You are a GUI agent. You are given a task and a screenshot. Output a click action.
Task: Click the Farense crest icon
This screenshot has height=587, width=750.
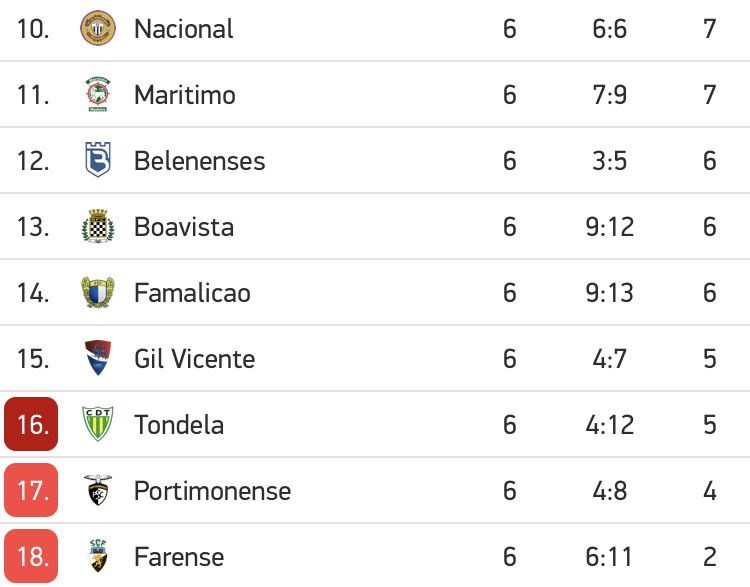coord(98,556)
